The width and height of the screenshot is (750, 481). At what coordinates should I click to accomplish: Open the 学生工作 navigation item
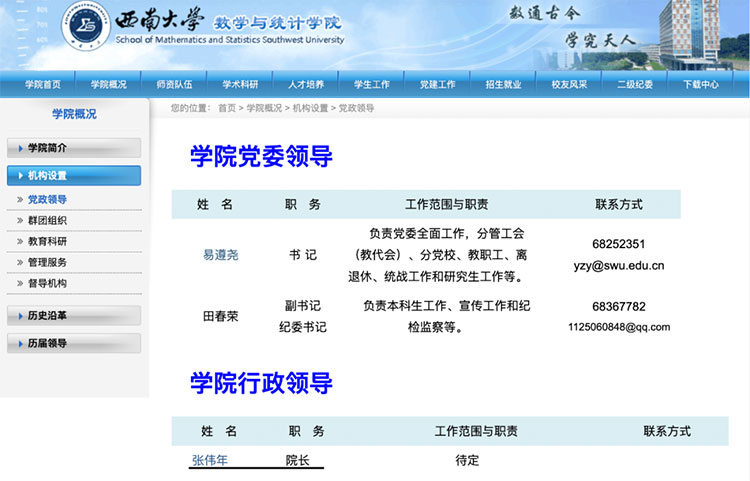point(372,85)
